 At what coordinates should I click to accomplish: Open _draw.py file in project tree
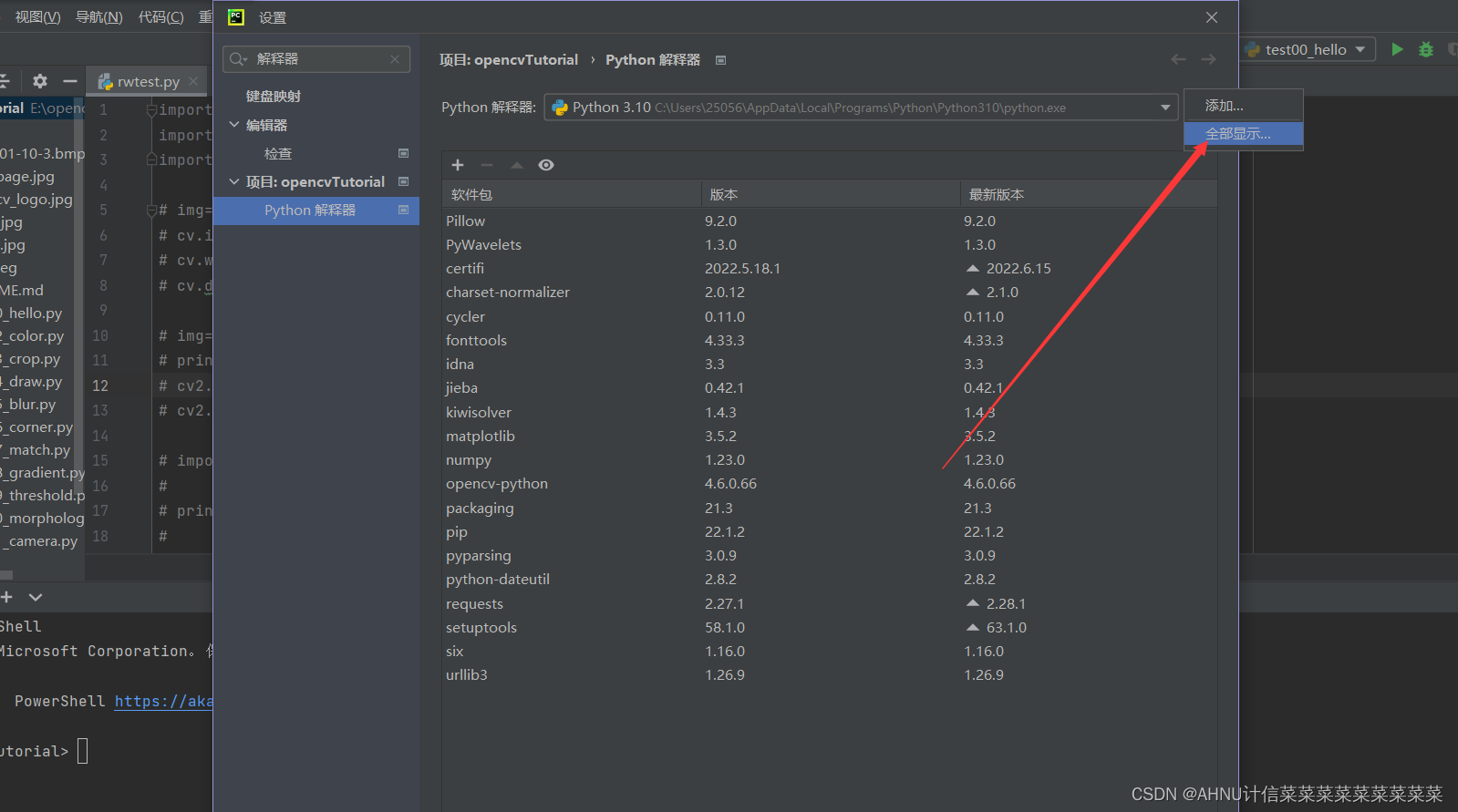pyautogui.click(x=32, y=381)
